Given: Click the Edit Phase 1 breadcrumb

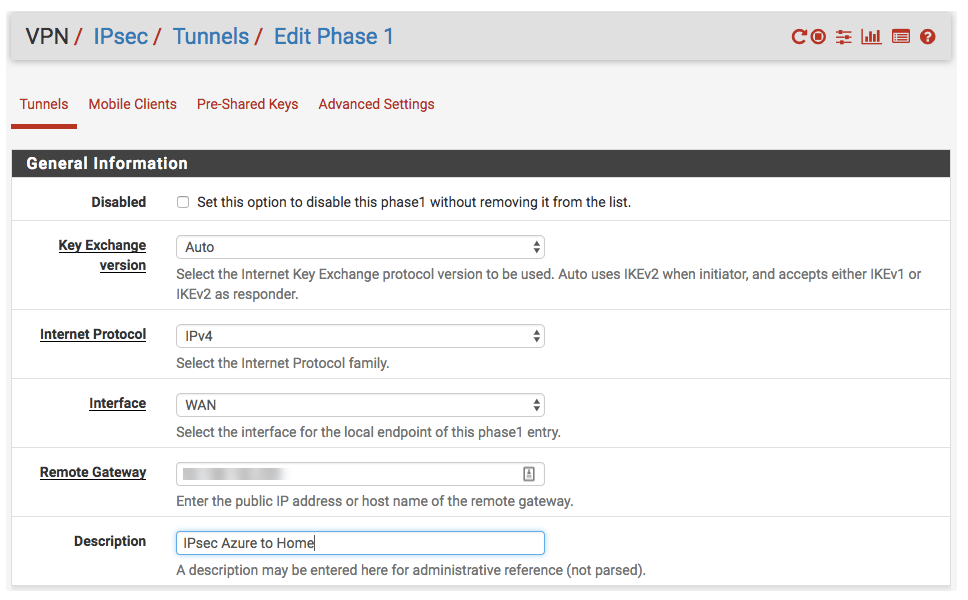Looking at the screenshot, I should [334, 37].
